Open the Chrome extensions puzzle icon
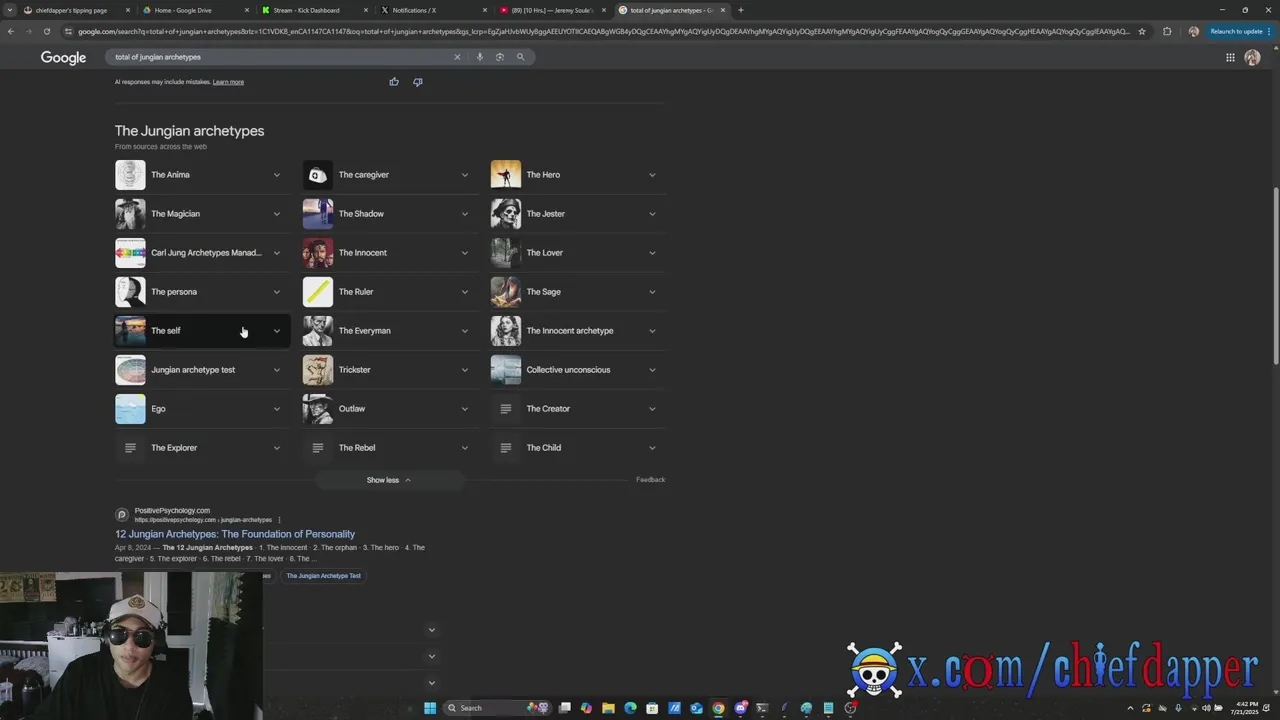 (1167, 31)
